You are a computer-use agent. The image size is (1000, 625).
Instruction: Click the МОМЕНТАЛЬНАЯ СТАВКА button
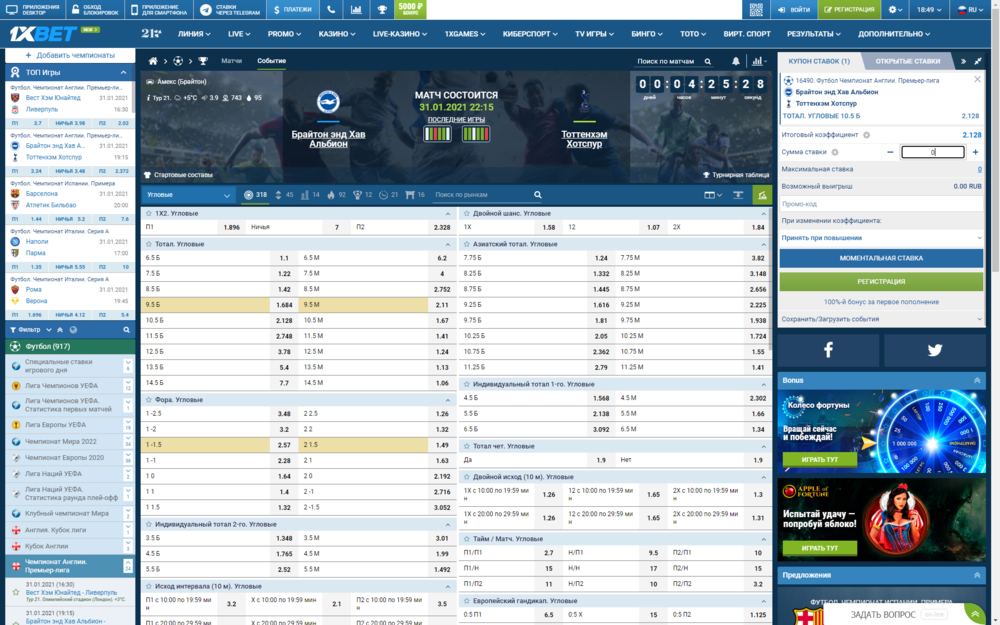tap(881, 258)
